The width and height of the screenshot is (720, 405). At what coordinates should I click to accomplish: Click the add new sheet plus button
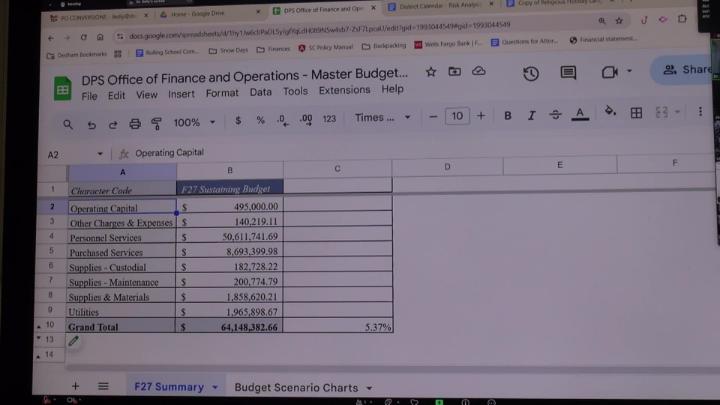point(75,386)
